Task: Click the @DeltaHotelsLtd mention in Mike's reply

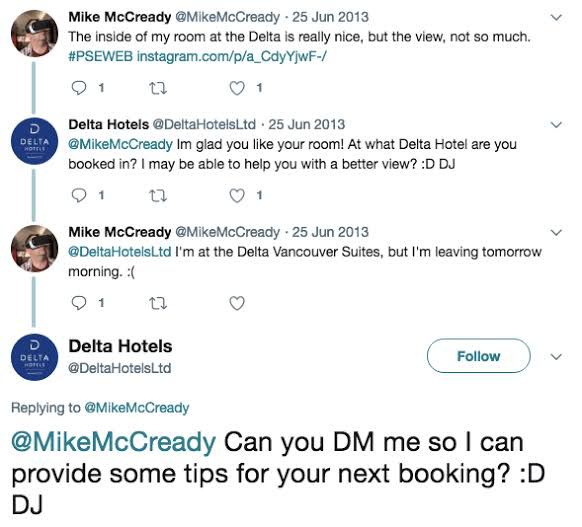Action: 120,252
